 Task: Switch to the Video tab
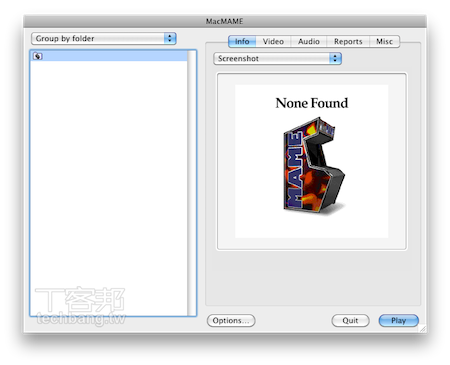point(273,41)
